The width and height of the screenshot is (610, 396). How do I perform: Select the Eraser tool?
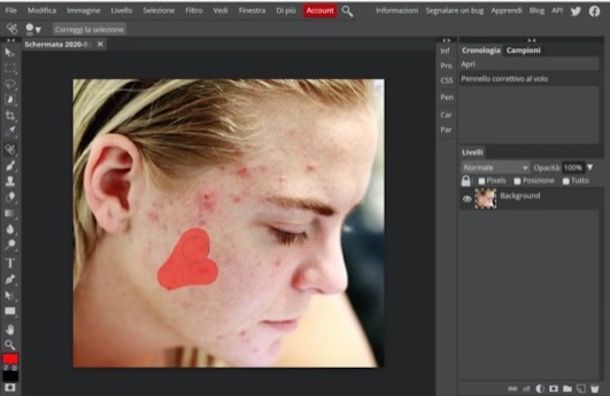tap(10, 197)
